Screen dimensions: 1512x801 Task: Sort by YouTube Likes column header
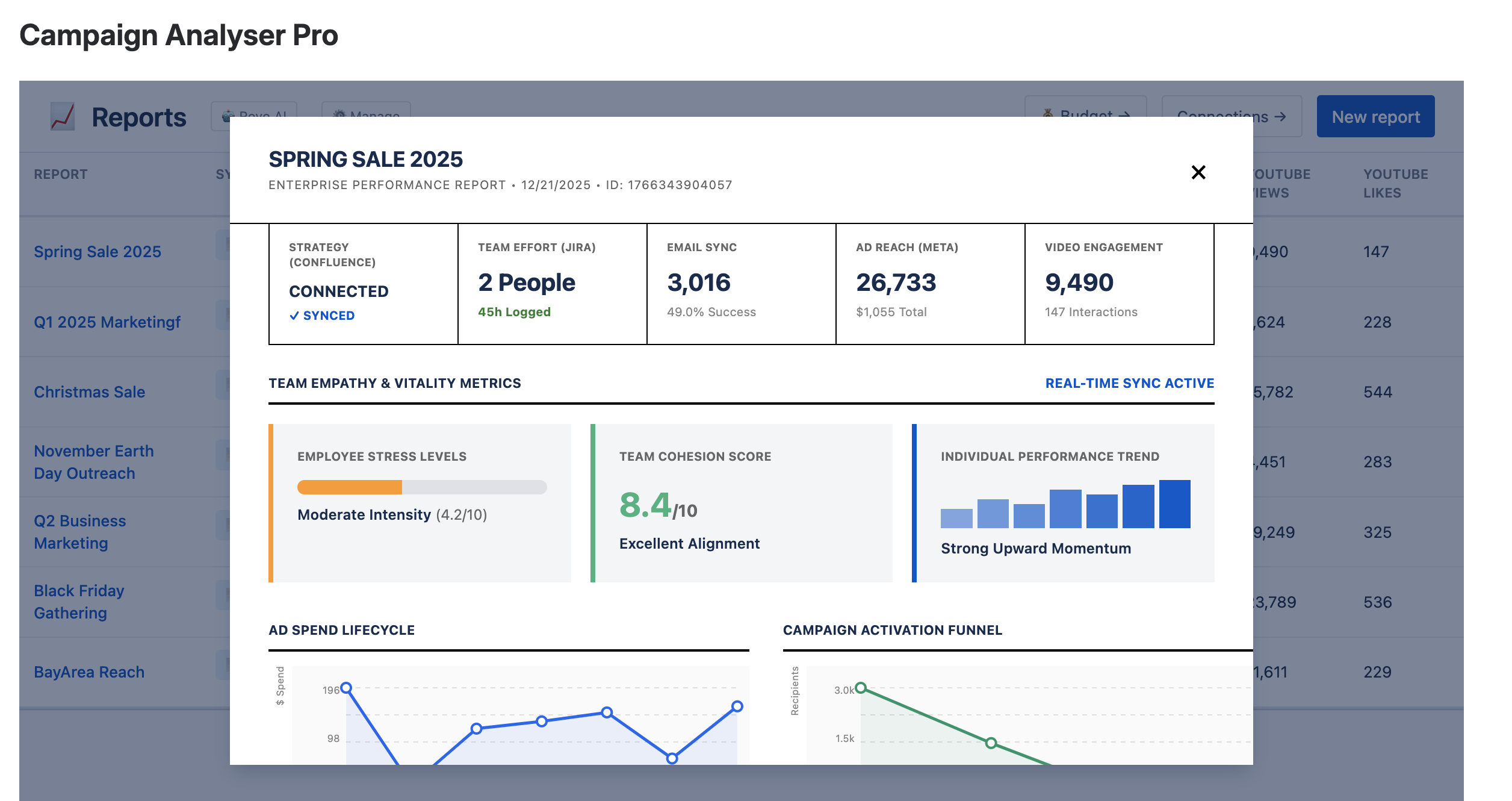click(x=1395, y=183)
